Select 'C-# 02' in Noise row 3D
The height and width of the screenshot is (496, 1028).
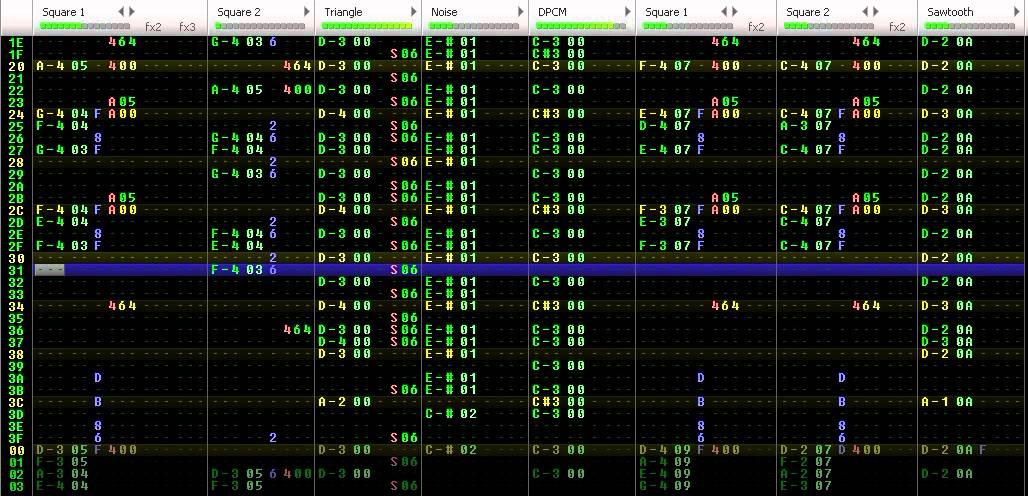pos(451,414)
